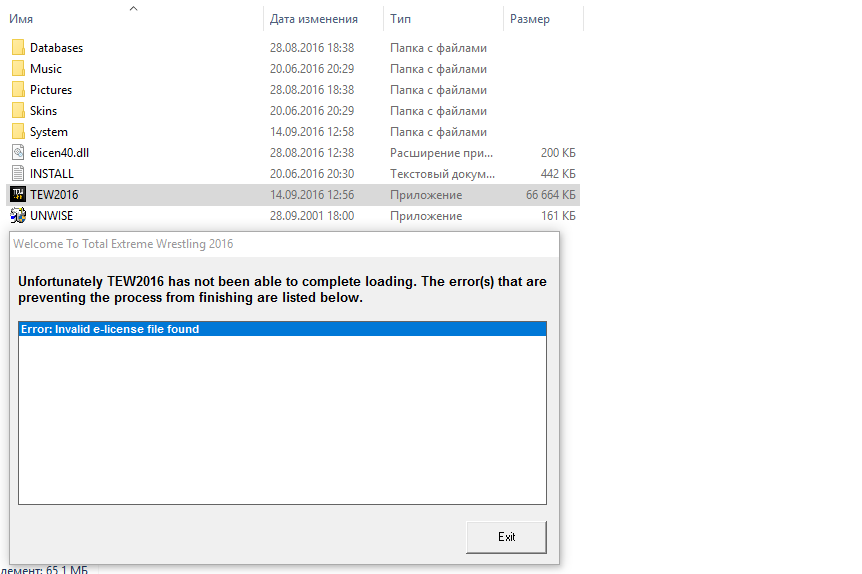The height and width of the screenshot is (574, 862).
Task: Click the UNWISE uninstaller icon
Action: [x=18, y=216]
